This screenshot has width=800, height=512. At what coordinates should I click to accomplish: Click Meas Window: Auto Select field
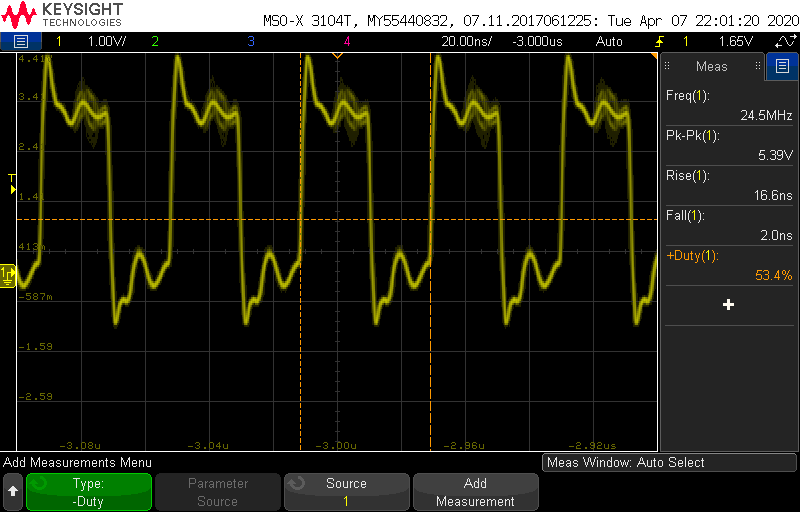669,463
